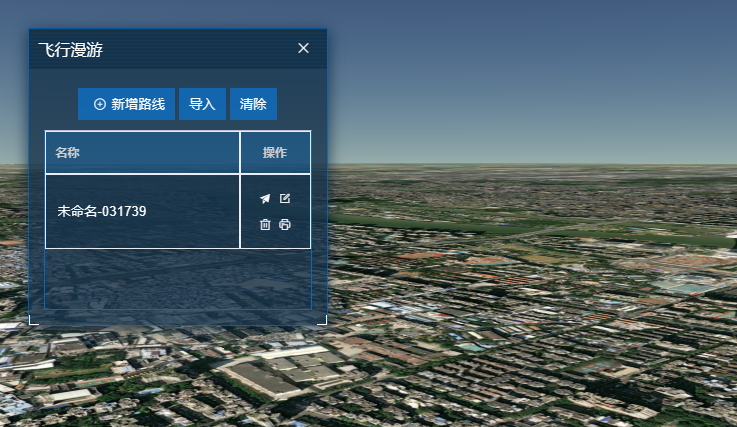Delete route 未命名-031739 with trash icon
The image size is (737, 427).
pyautogui.click(x=265, y=225)
